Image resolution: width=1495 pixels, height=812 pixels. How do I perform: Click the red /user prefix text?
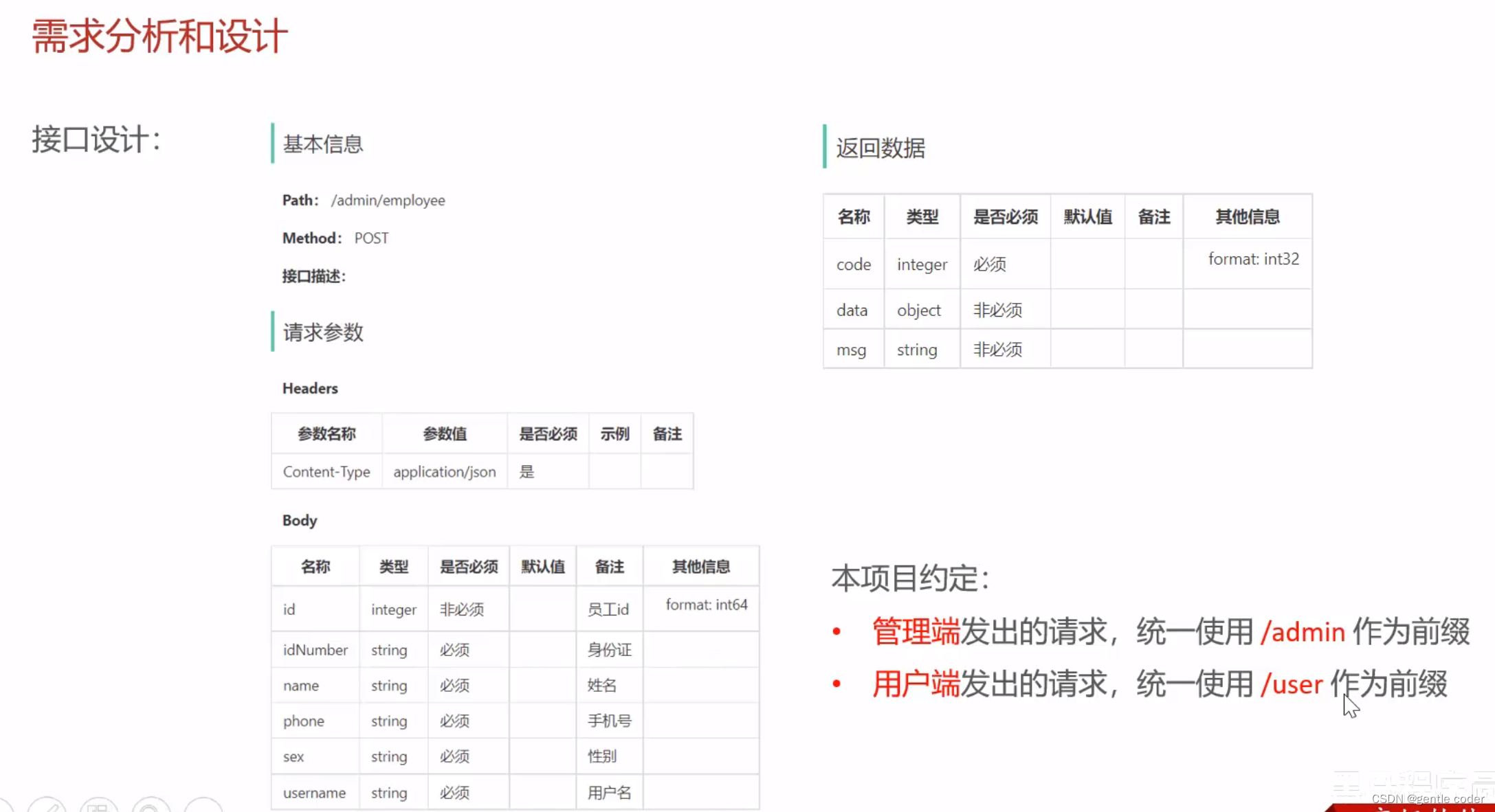pos(1292,685)
